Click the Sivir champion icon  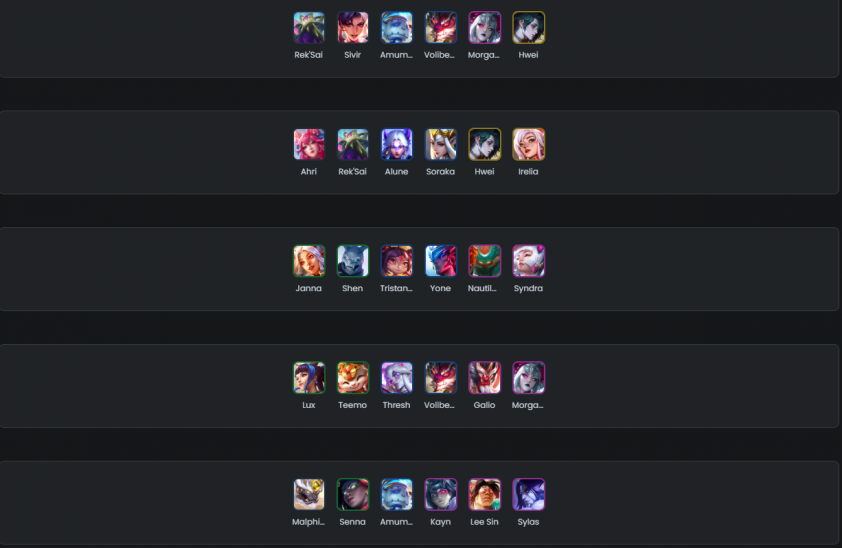coord(353,27)
